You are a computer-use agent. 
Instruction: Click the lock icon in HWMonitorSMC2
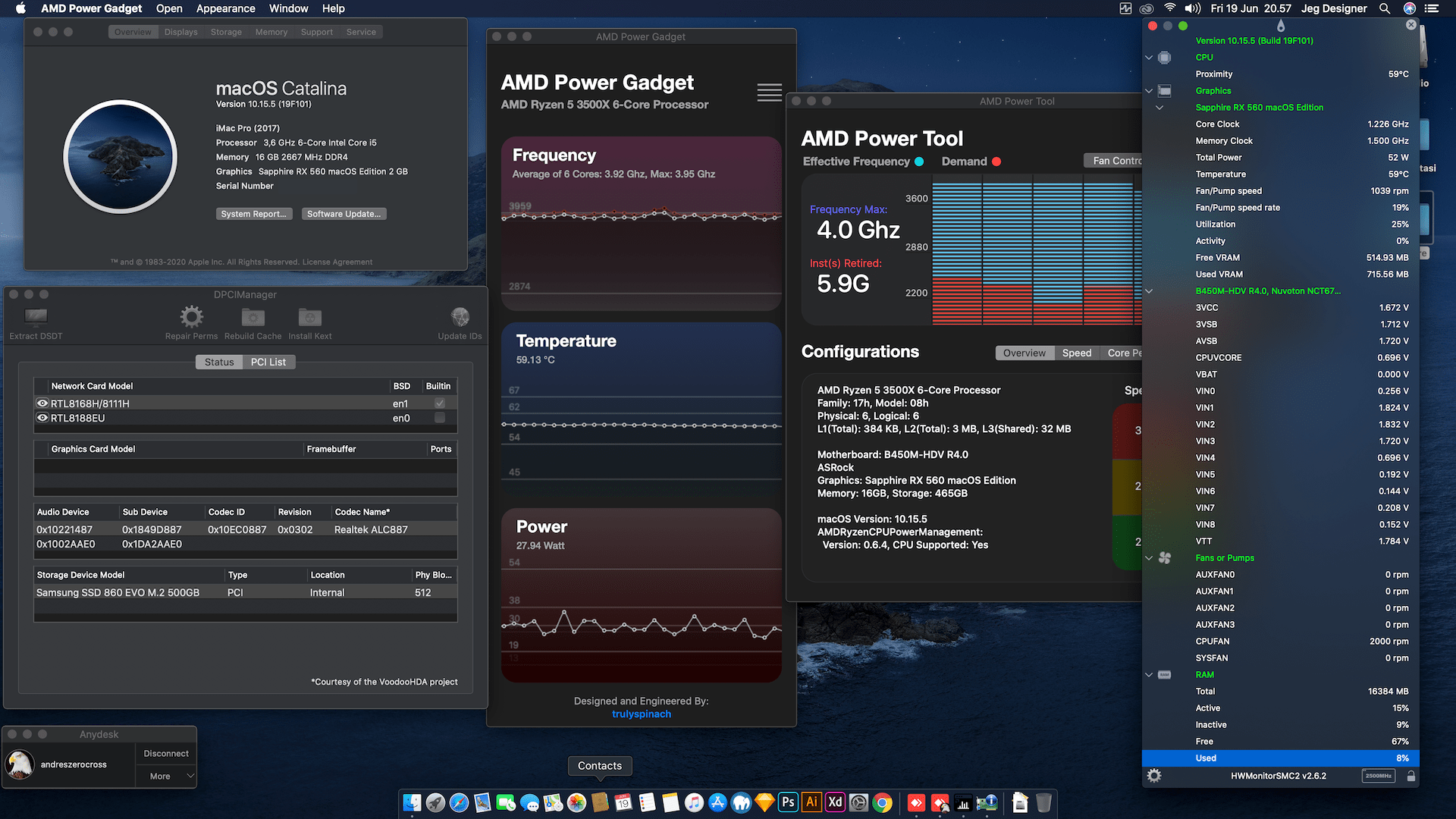(x=1410, y=776)
